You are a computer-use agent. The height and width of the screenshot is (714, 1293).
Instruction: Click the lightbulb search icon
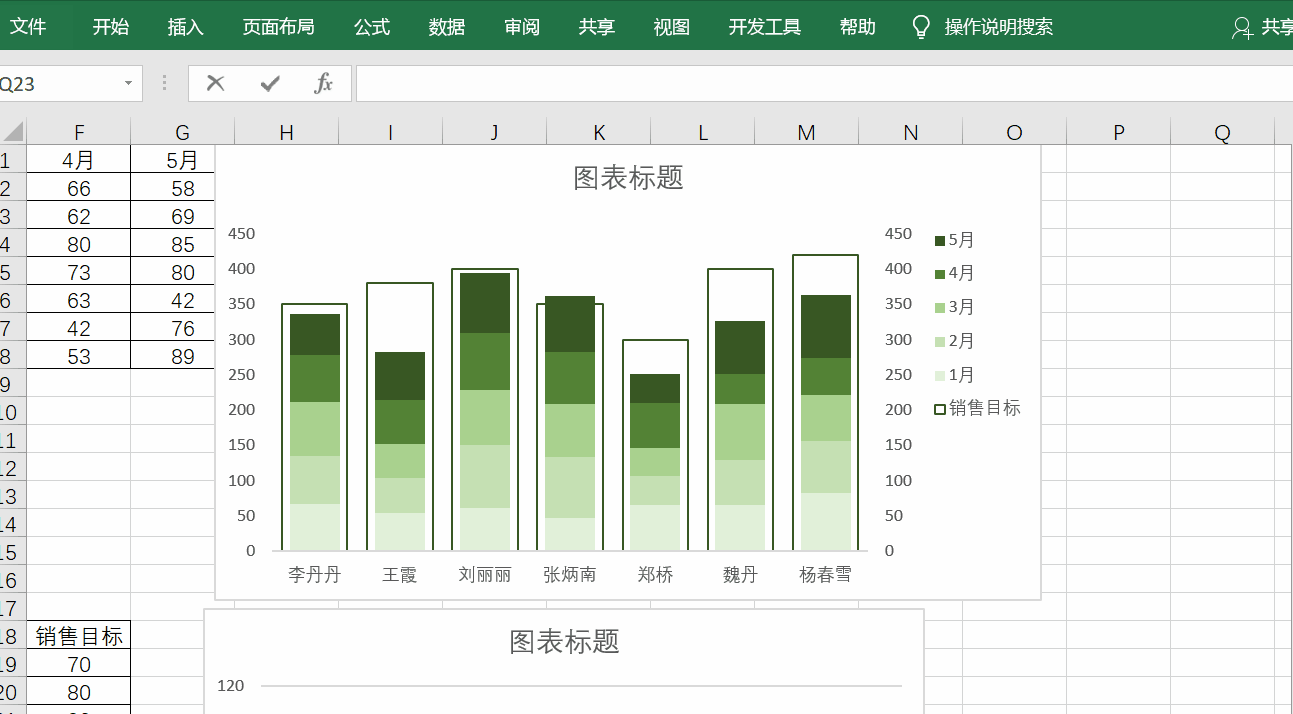pos(921,27)
